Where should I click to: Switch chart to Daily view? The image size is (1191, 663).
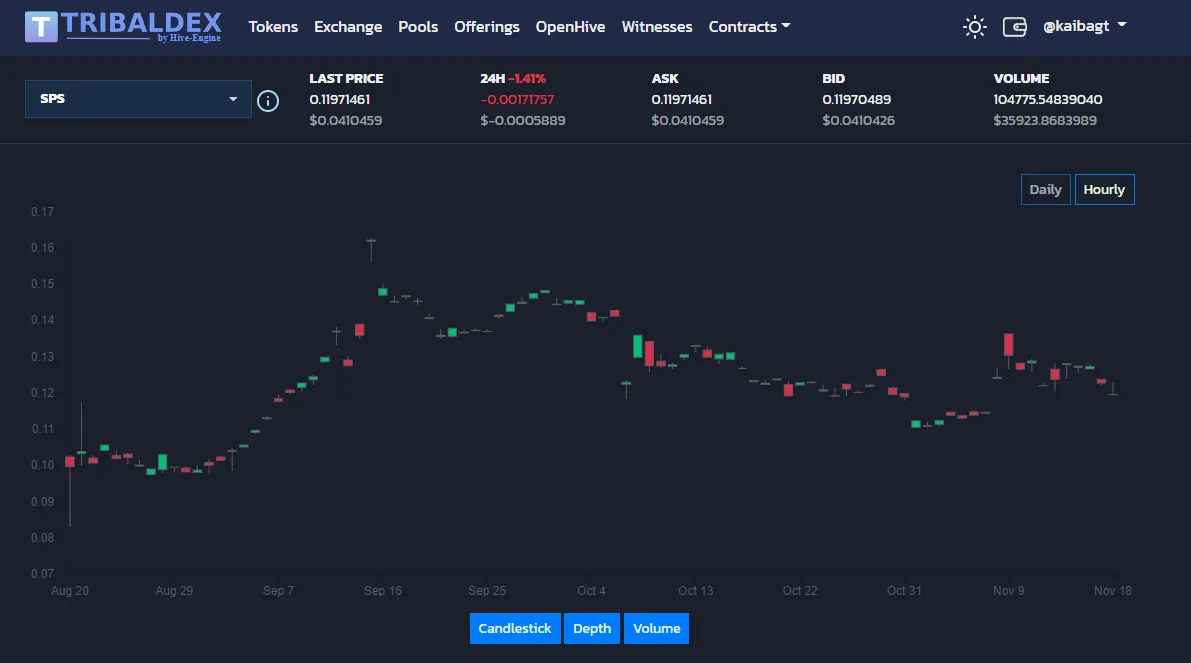point(1045,189)
